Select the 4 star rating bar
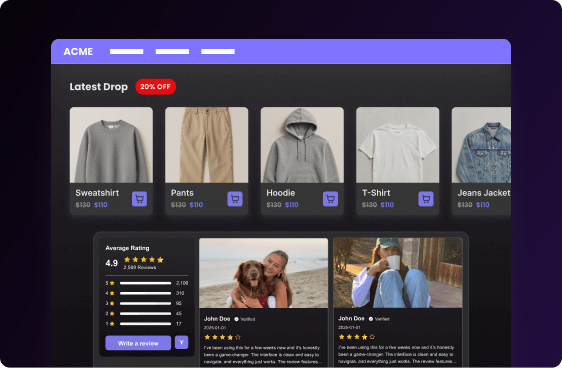562x368 pixels. (145, 293)
